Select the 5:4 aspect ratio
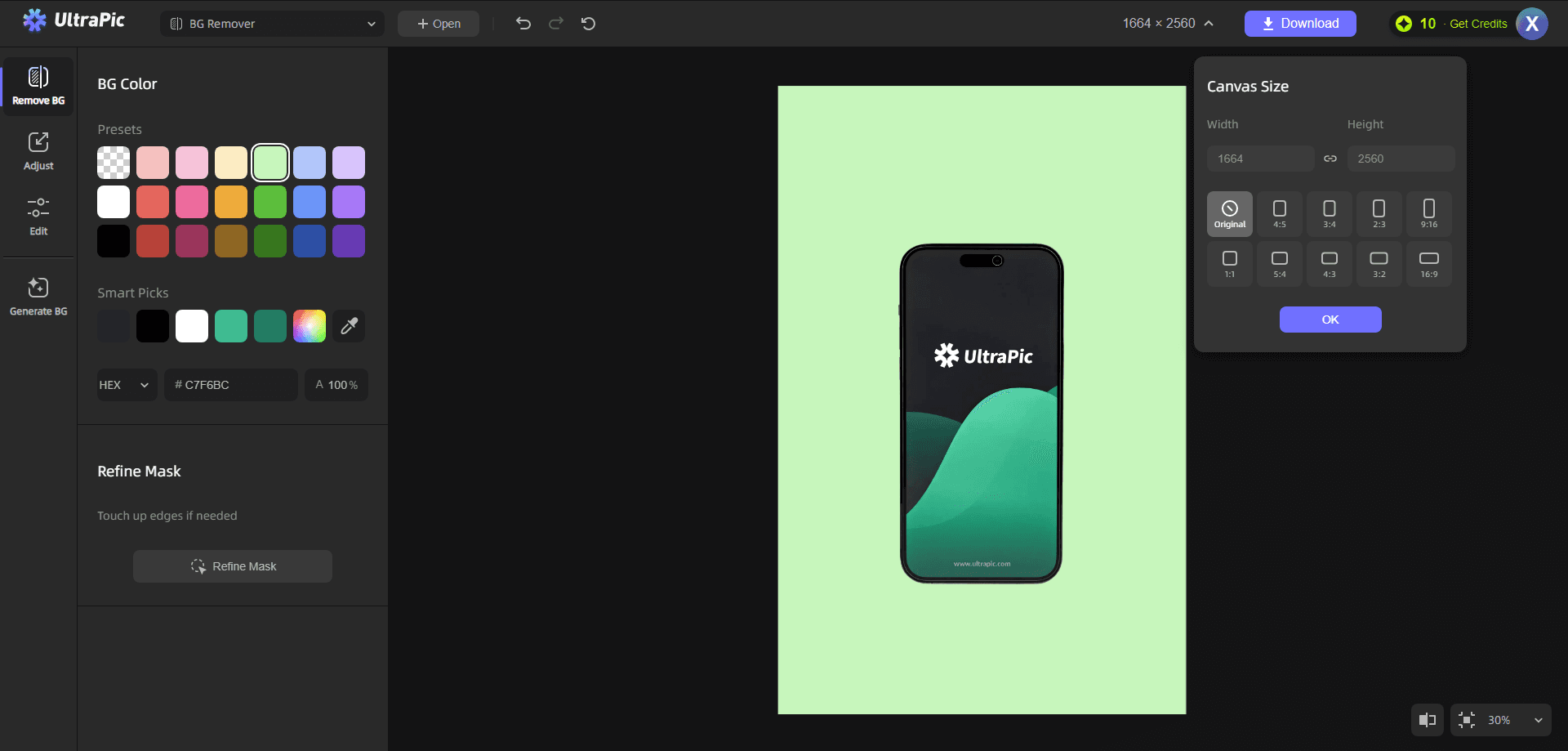This screenshot has width=1568, height=751. 1280,264
